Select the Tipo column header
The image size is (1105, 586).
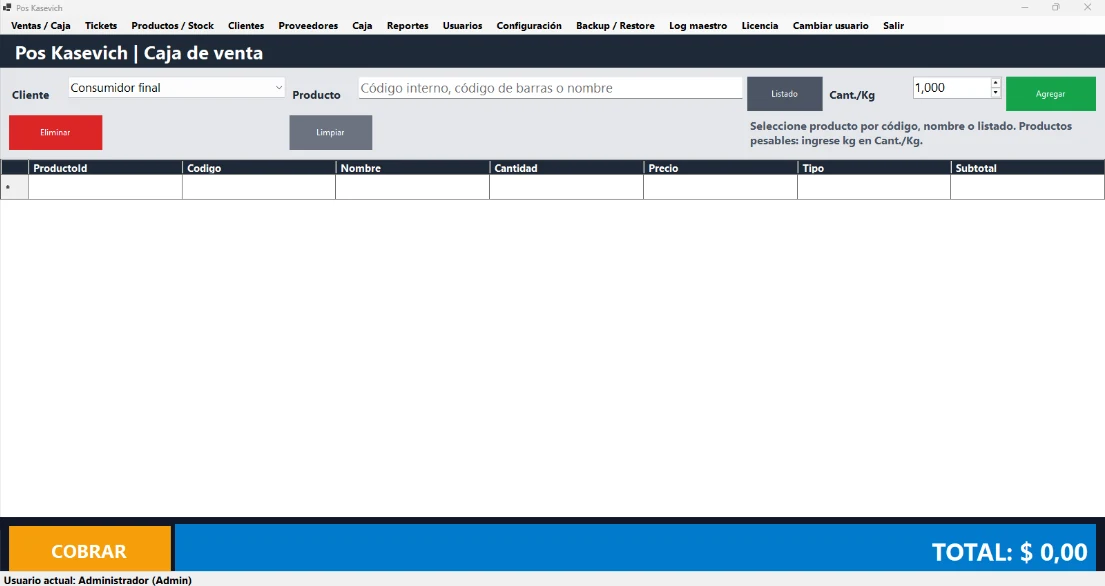(874, 168)
